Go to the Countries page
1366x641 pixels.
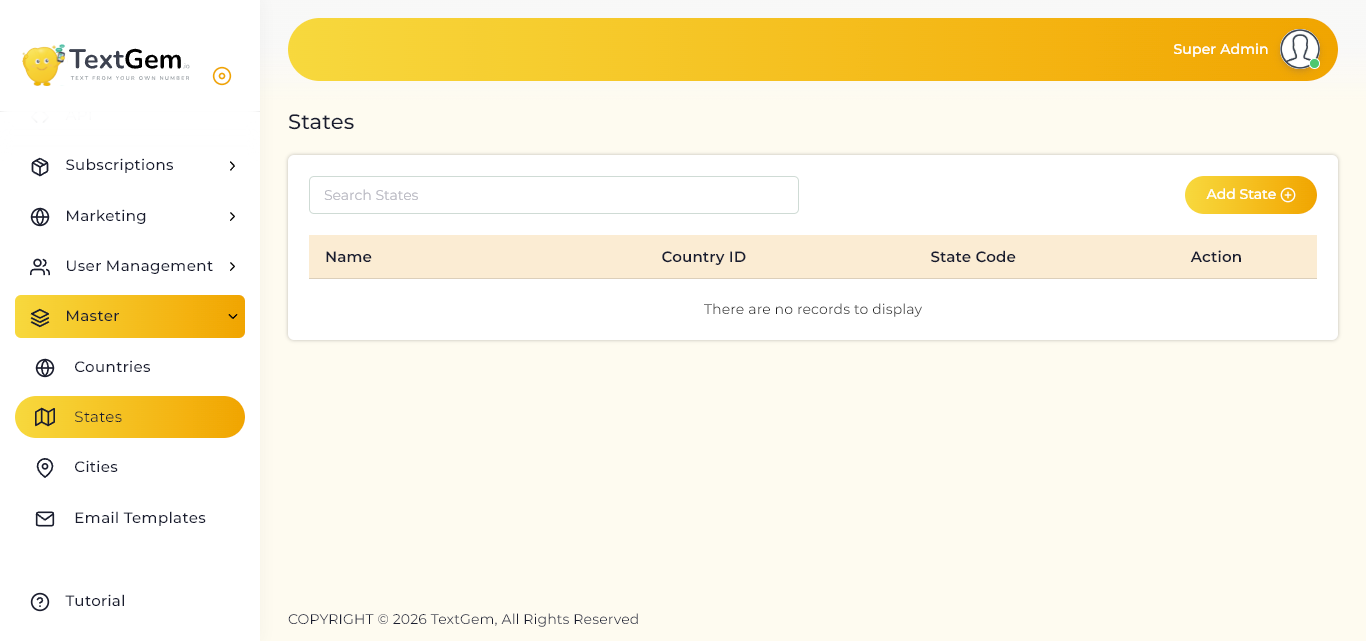pyautogui.click(x=130, y=367)
